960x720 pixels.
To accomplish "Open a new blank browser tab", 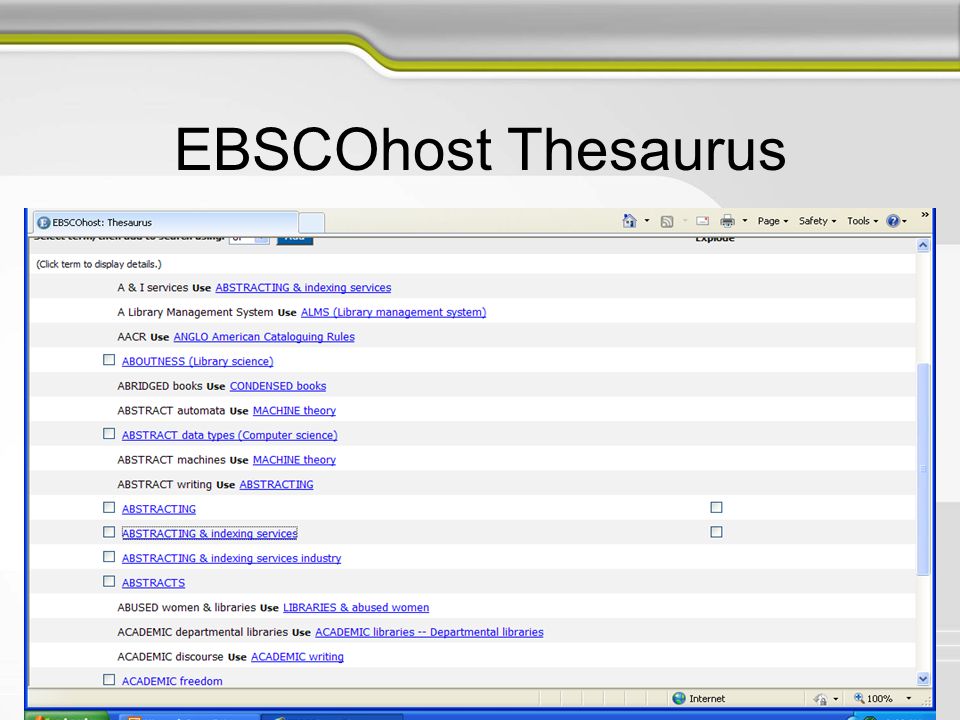I will (312, 223).
